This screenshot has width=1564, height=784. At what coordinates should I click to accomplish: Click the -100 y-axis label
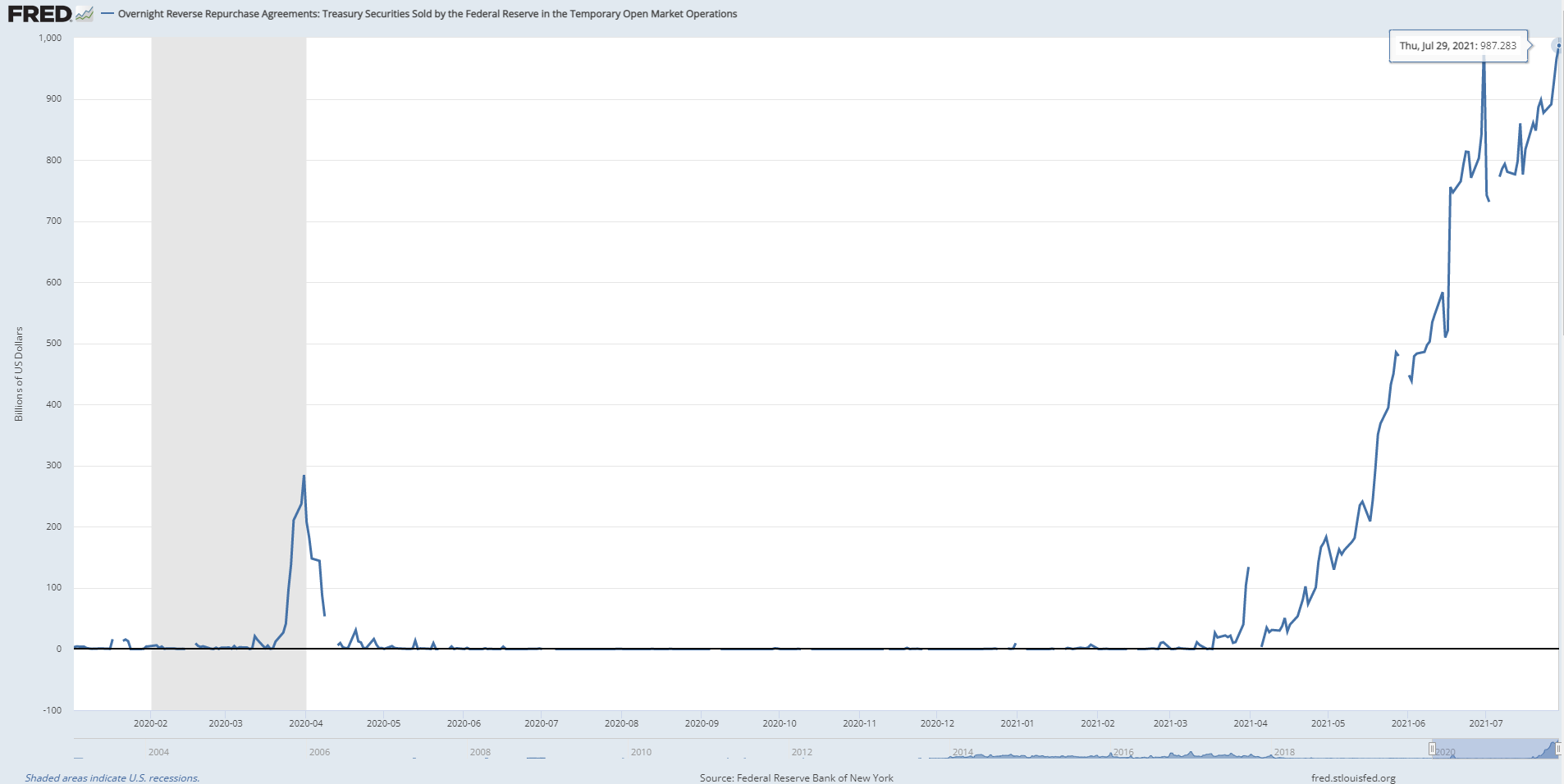pyautogui.click(x=53, y=710)
